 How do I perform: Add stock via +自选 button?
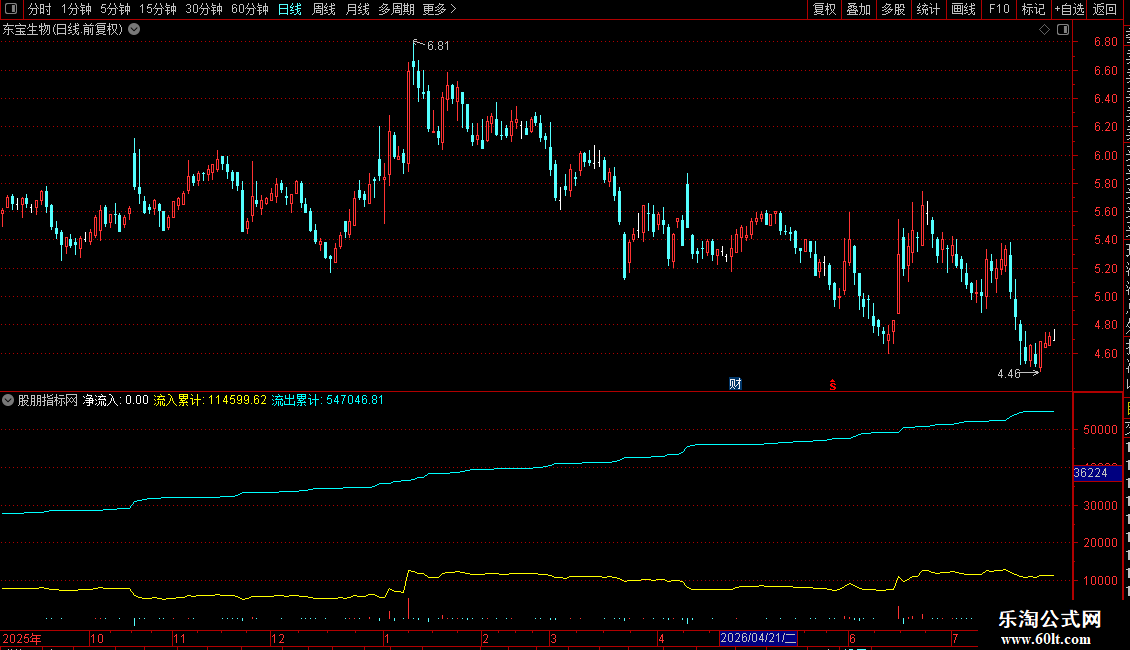pos(1069,9)
